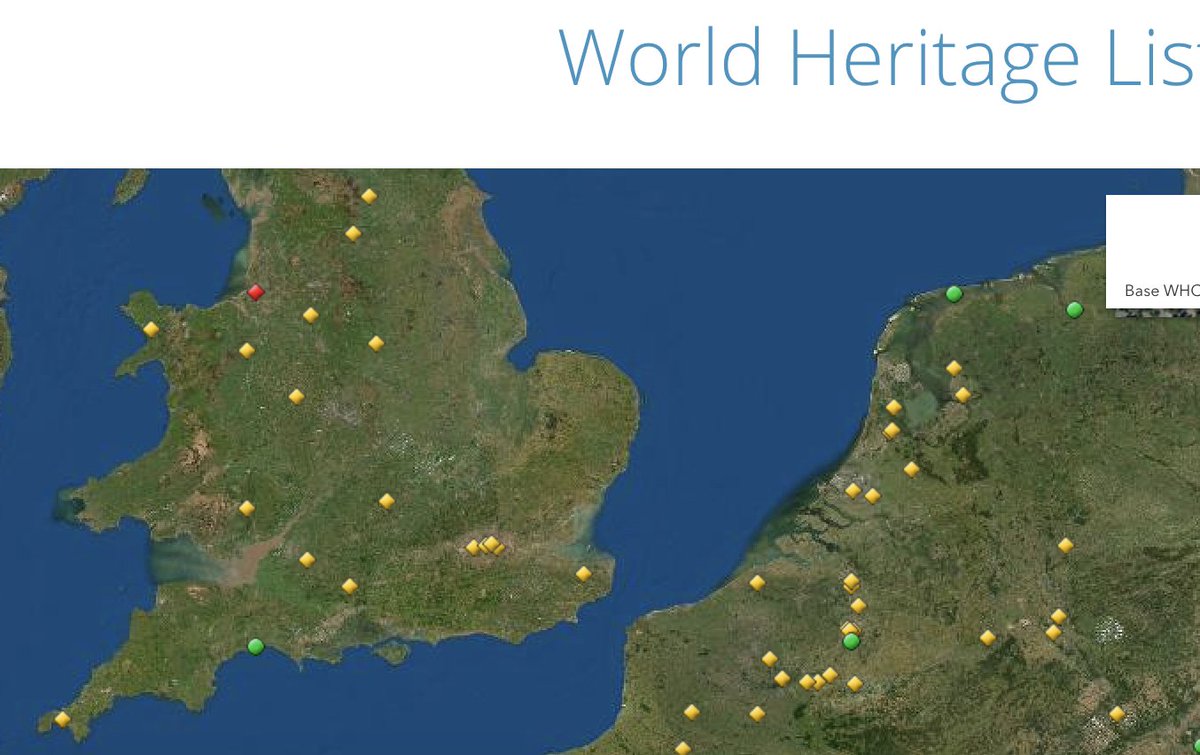This screenshot has height=755, width=1200.
Task: Select the yellow diamond marker on Anglesey
Action: [x=151, y=329]
